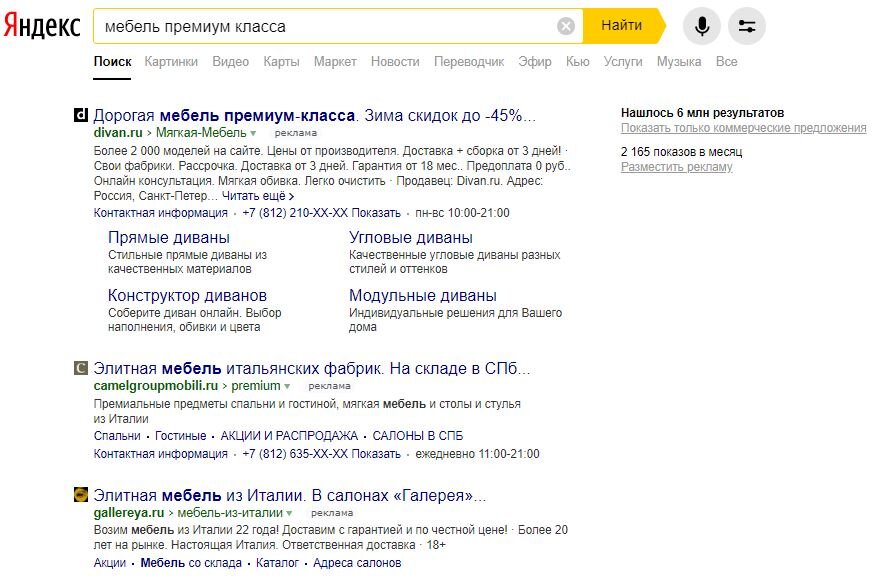886x588 pixels.
Task: Open the Музыка tab
Action: point(679,62)
